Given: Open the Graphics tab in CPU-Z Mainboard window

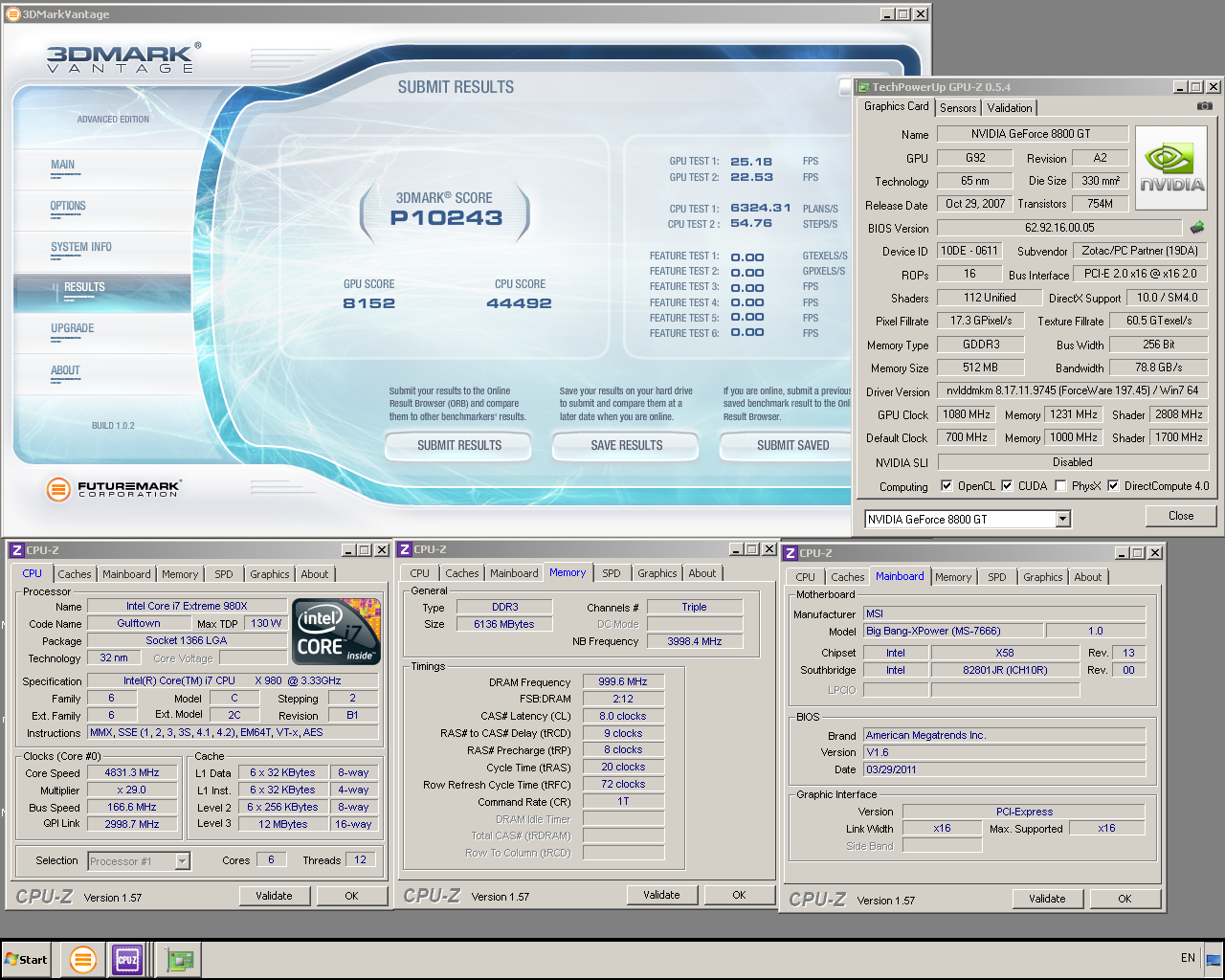Looking at the screenshot, I should (1042, 577).
